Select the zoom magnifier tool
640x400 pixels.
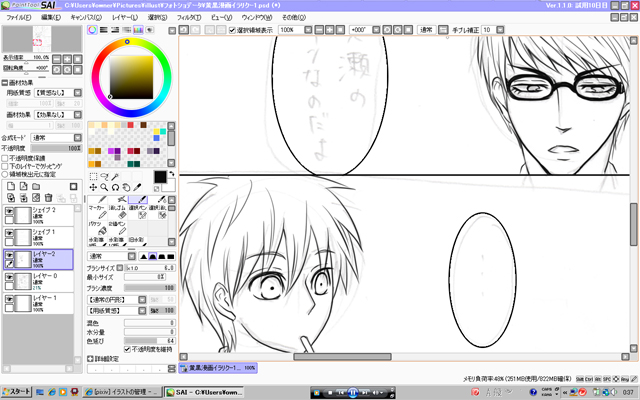104,187
